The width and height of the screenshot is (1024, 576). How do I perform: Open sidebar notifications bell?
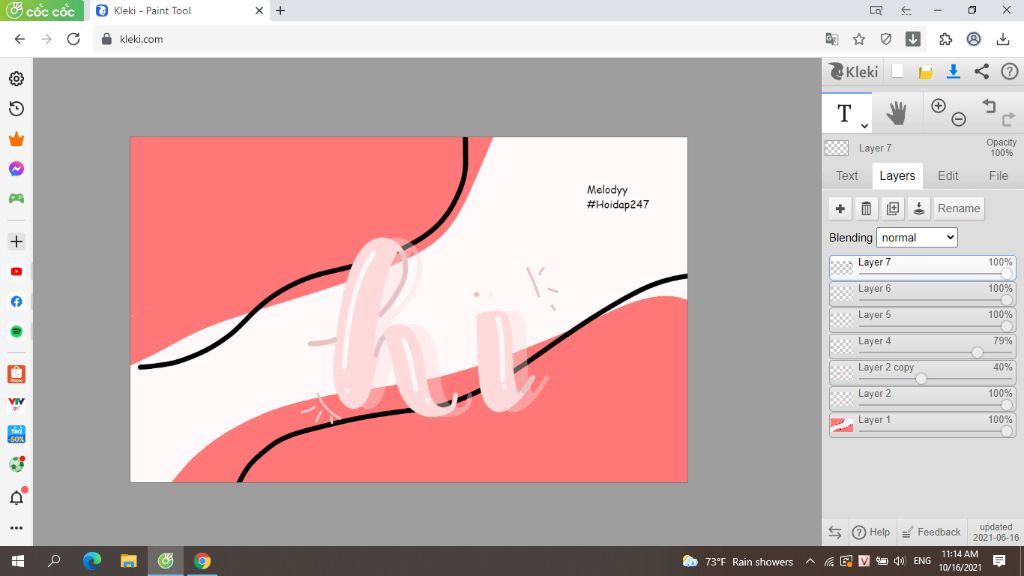tap(16, 498)
